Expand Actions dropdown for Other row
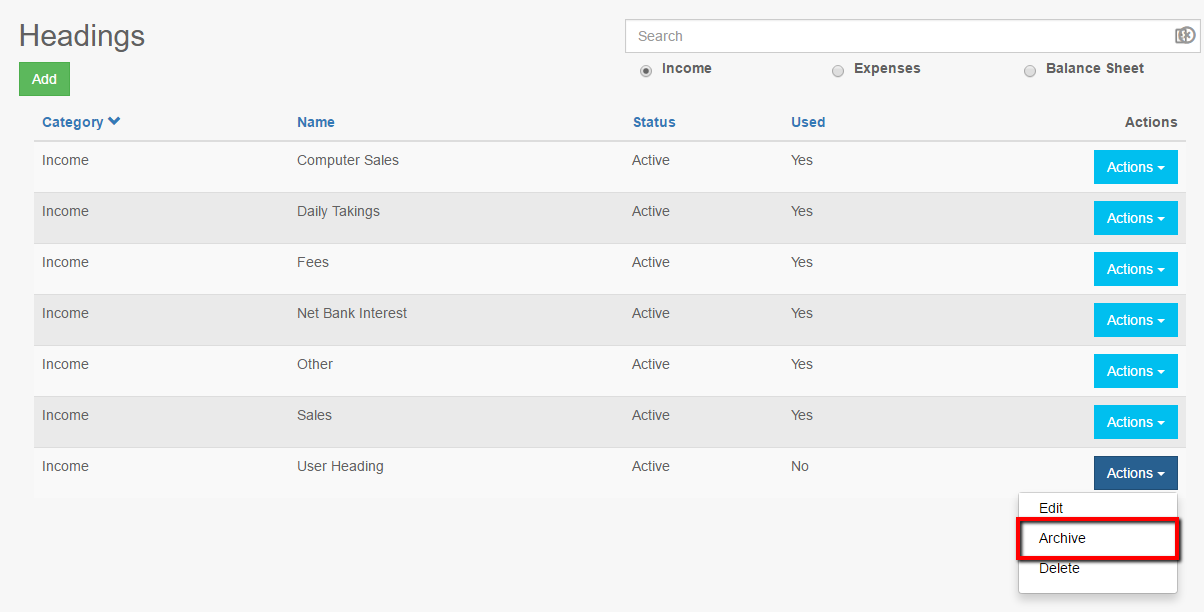 point(1135,371)
